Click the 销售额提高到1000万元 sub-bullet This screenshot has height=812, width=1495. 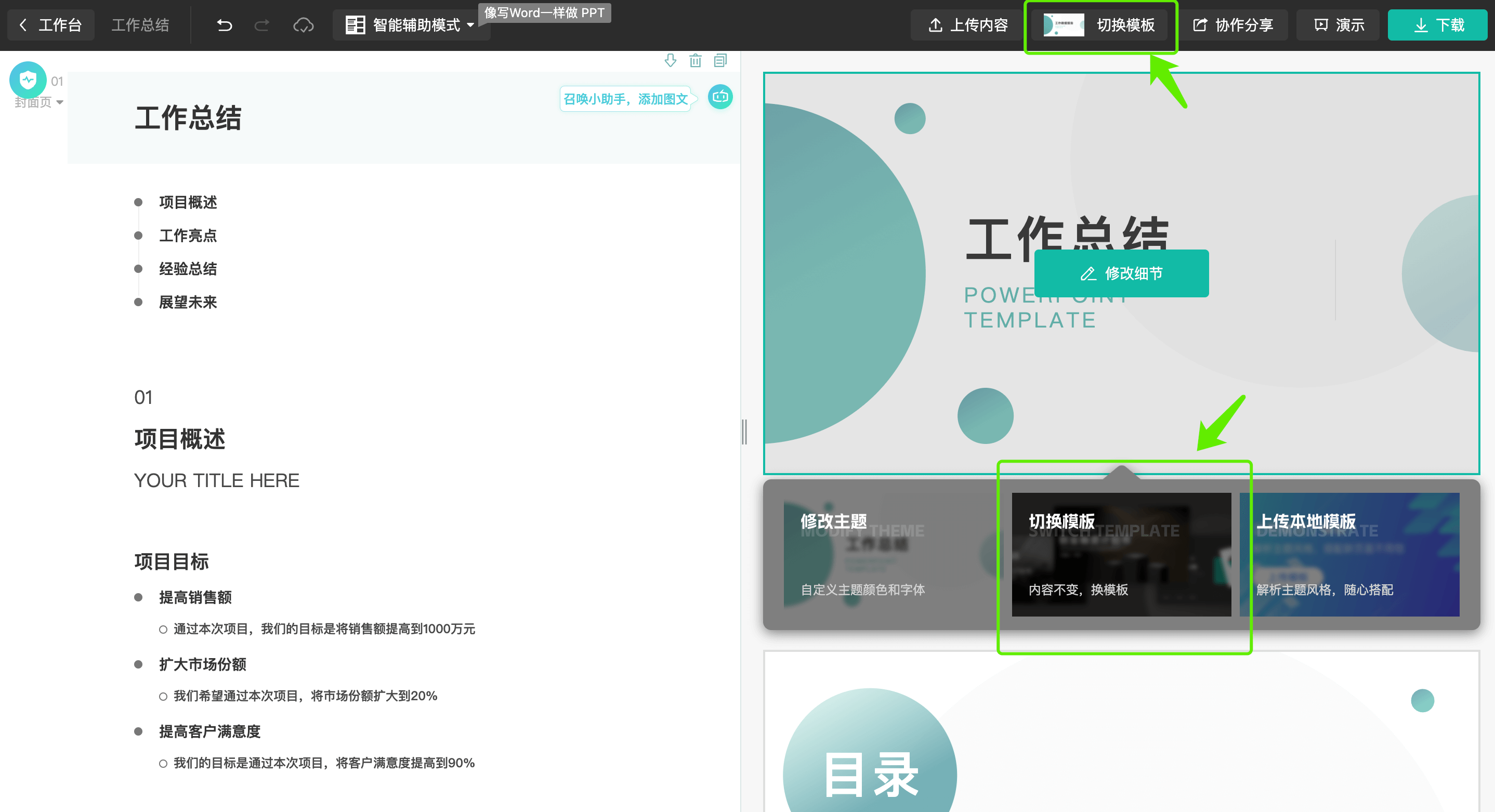tap(324, 628)
